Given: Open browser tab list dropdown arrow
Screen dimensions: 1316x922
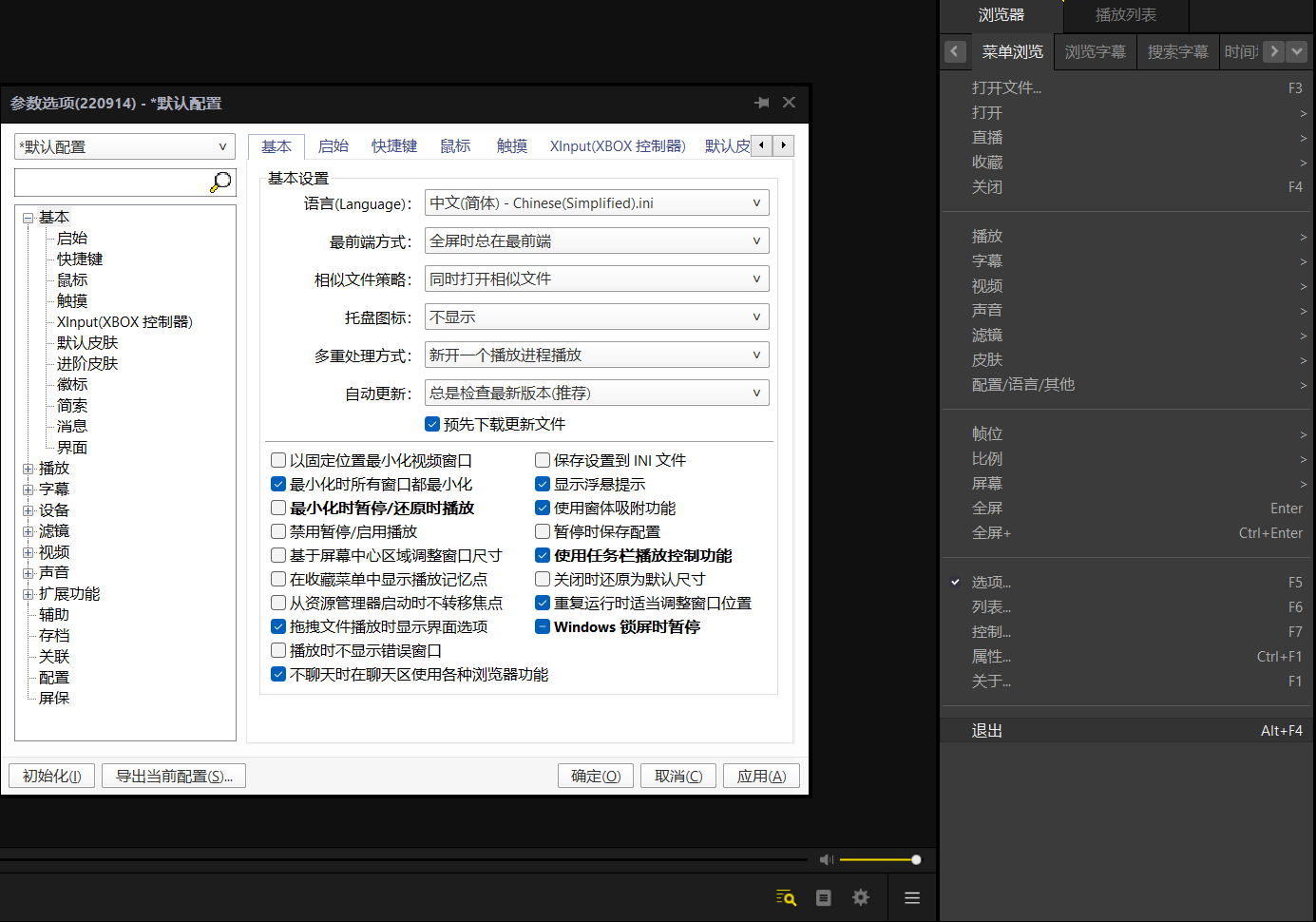Looking at the screenshot, I should [1297, 51].
